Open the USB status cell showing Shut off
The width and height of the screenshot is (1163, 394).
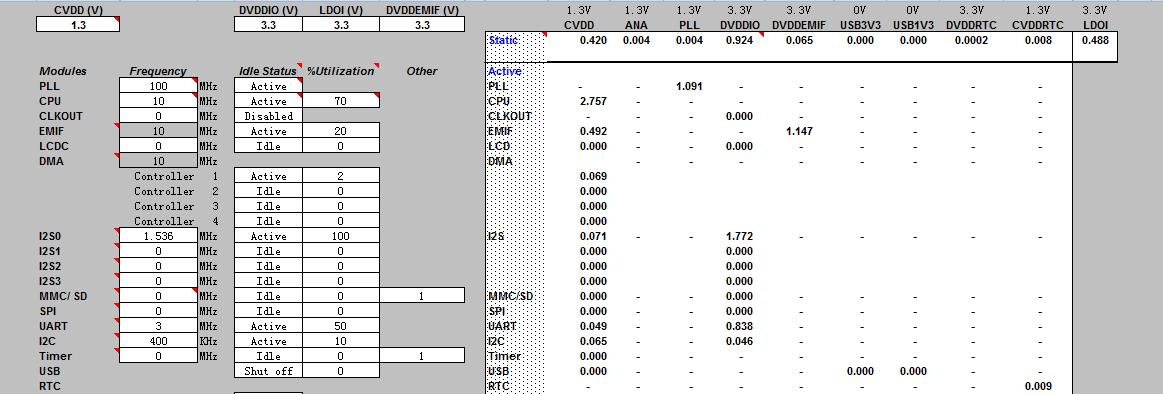click(x=268, y=370)
